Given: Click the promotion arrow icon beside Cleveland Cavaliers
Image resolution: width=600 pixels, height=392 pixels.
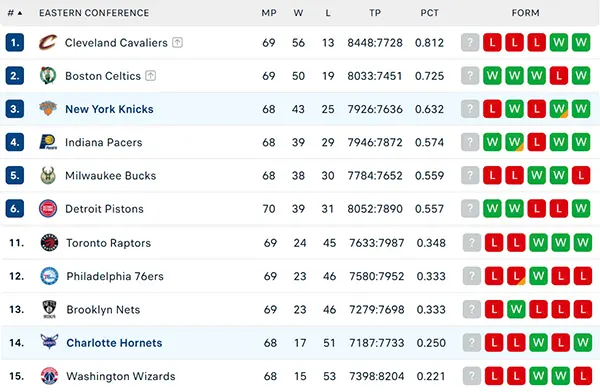Looking at the screenshot, I should [x=177, y=42].
